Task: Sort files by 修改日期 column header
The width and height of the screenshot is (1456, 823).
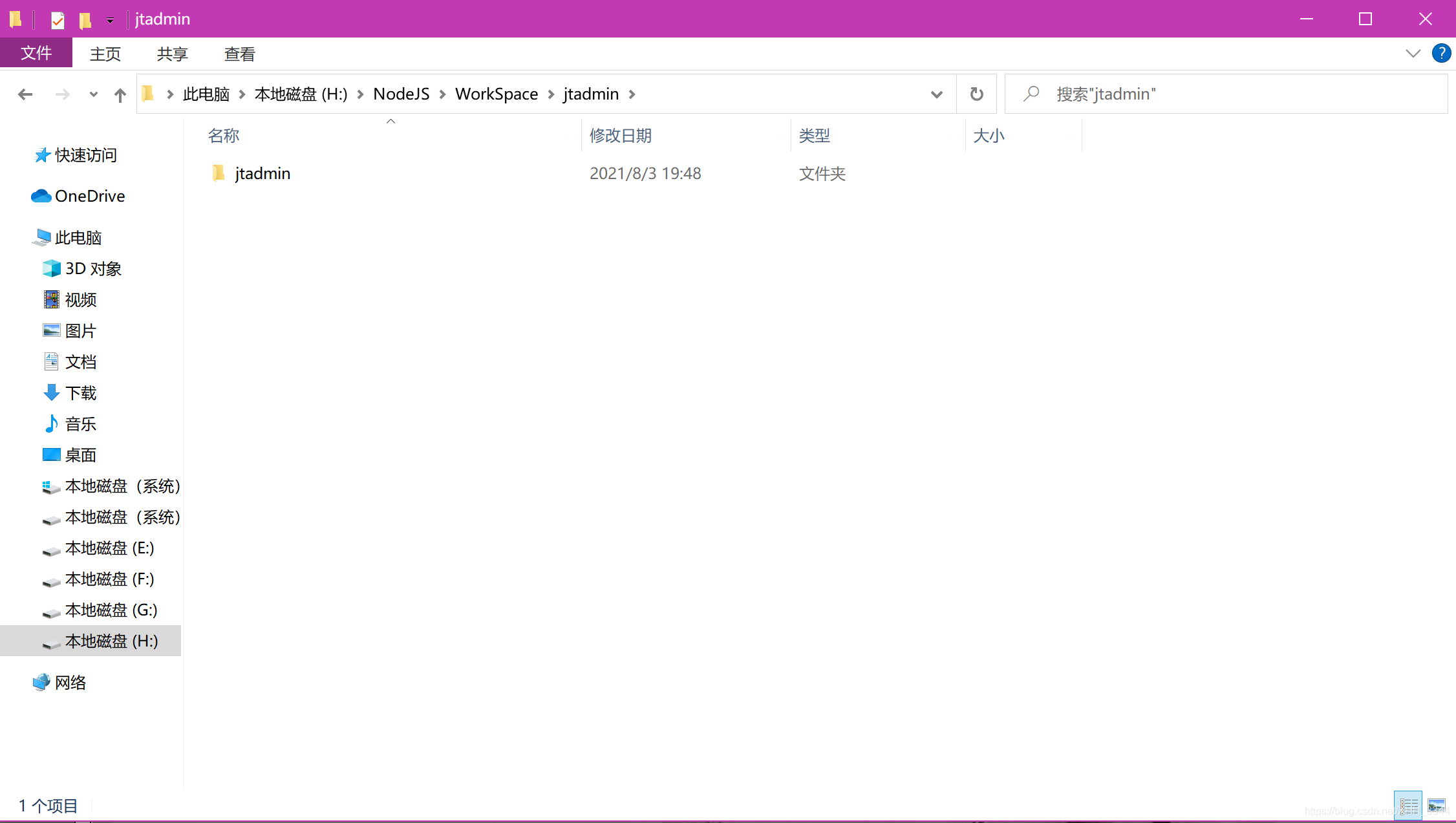Action: 621,135
